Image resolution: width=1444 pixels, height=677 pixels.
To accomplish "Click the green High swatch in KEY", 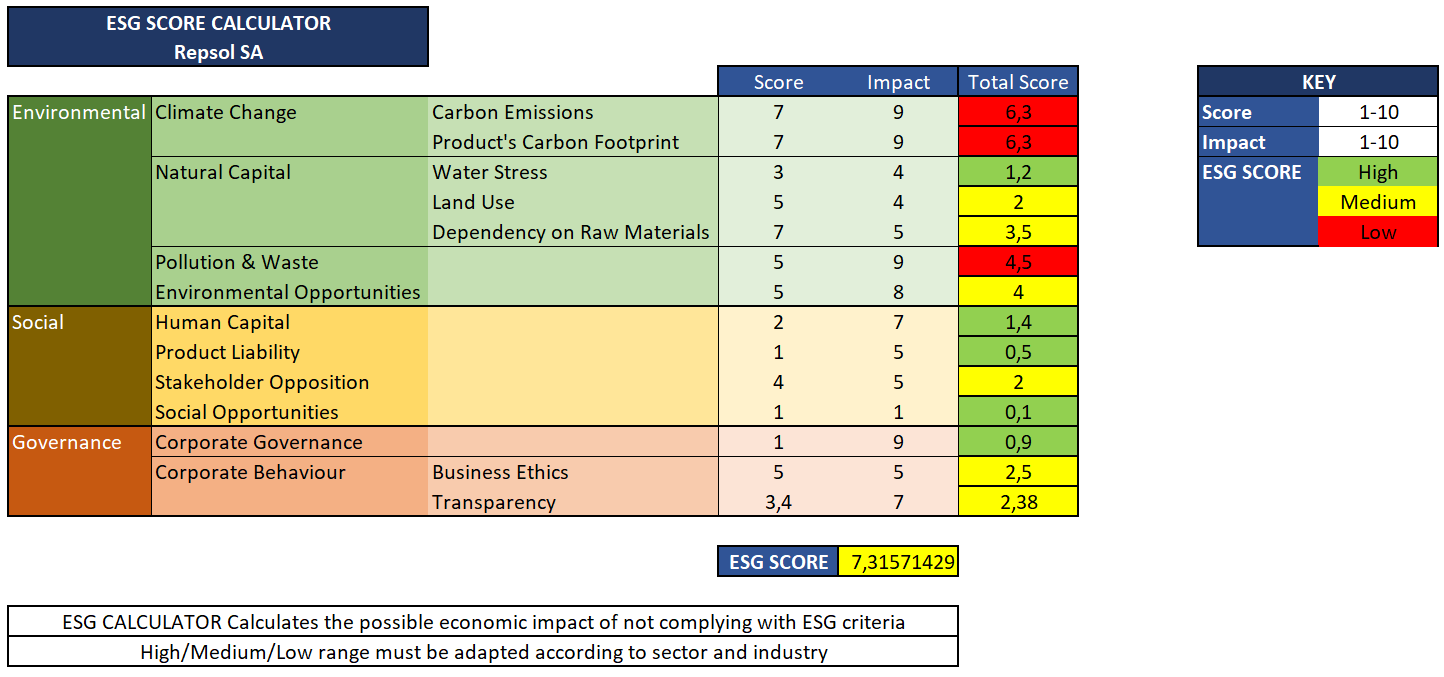I will tap(1377, 172).
